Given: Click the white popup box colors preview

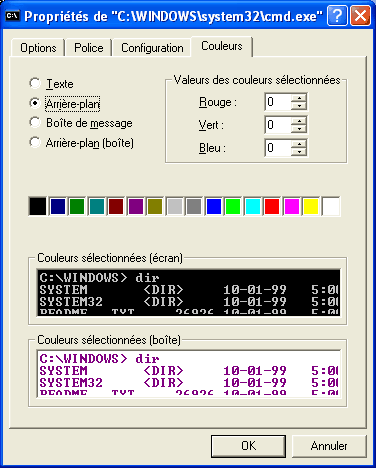Looking at the screenshot, I should pos(189,374).
